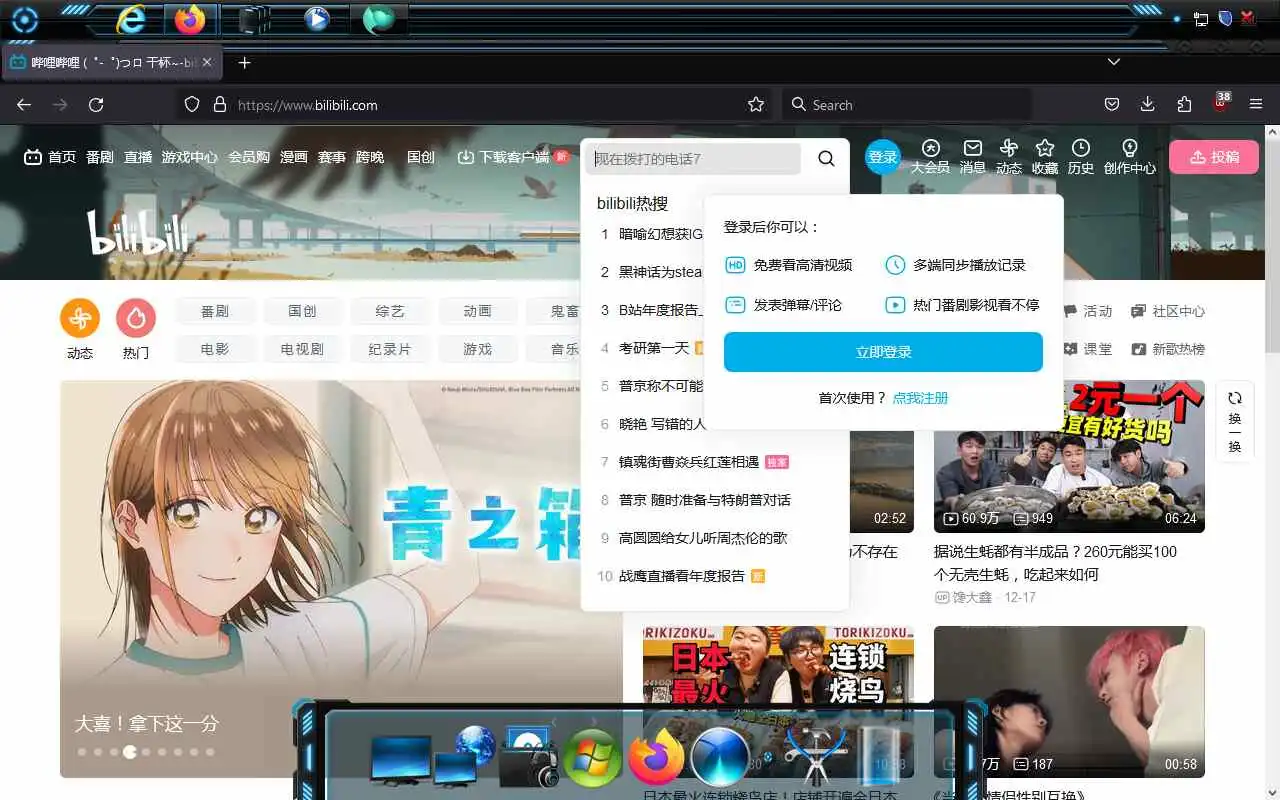Screen dimensions: 1280x800
Task: Open 番剧 in top navigation bar
Action: point(100,157)
